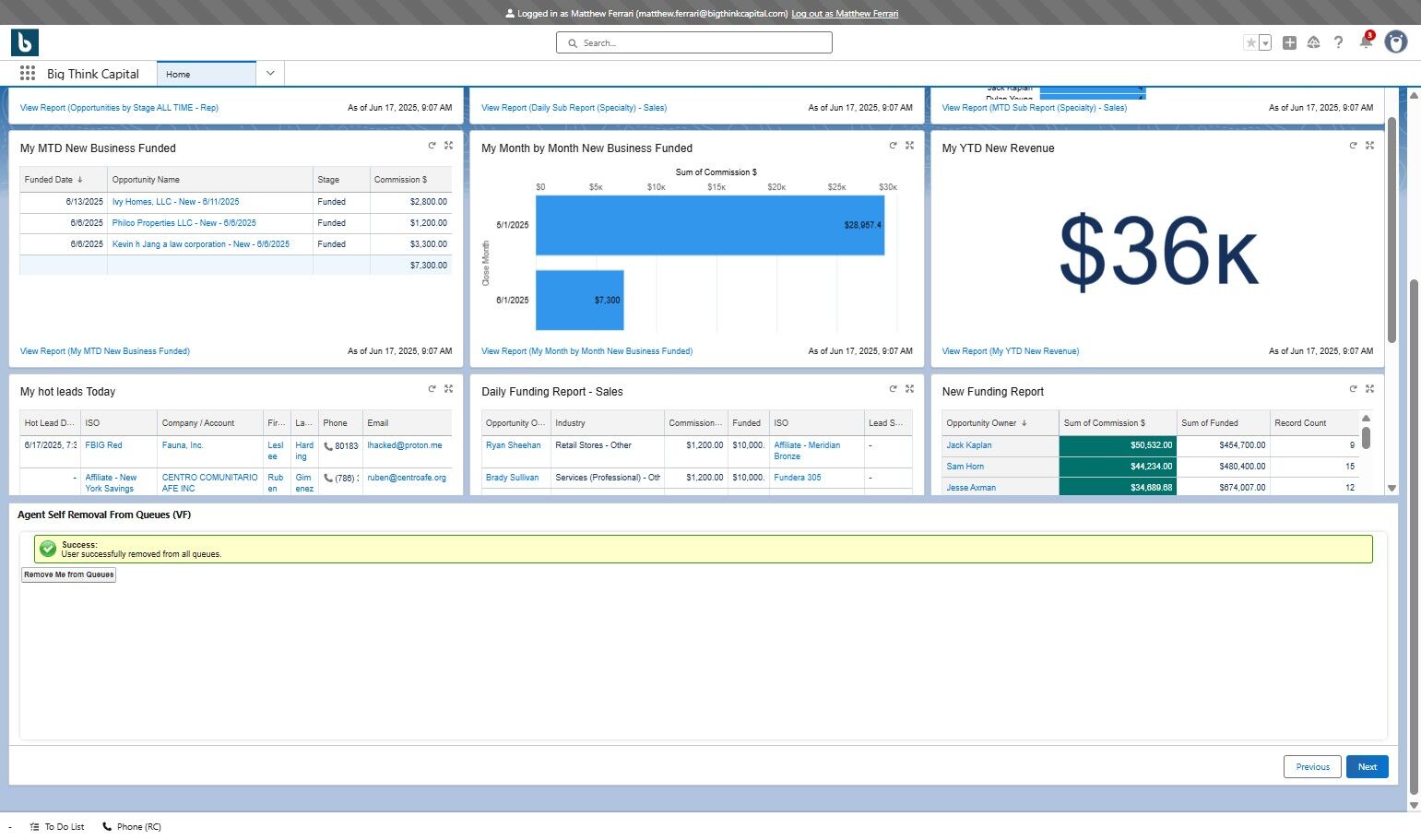The image size is (1421, 840).
Task: Expand My YTD New Revenue widget
Action: (x=1369, y=146)
